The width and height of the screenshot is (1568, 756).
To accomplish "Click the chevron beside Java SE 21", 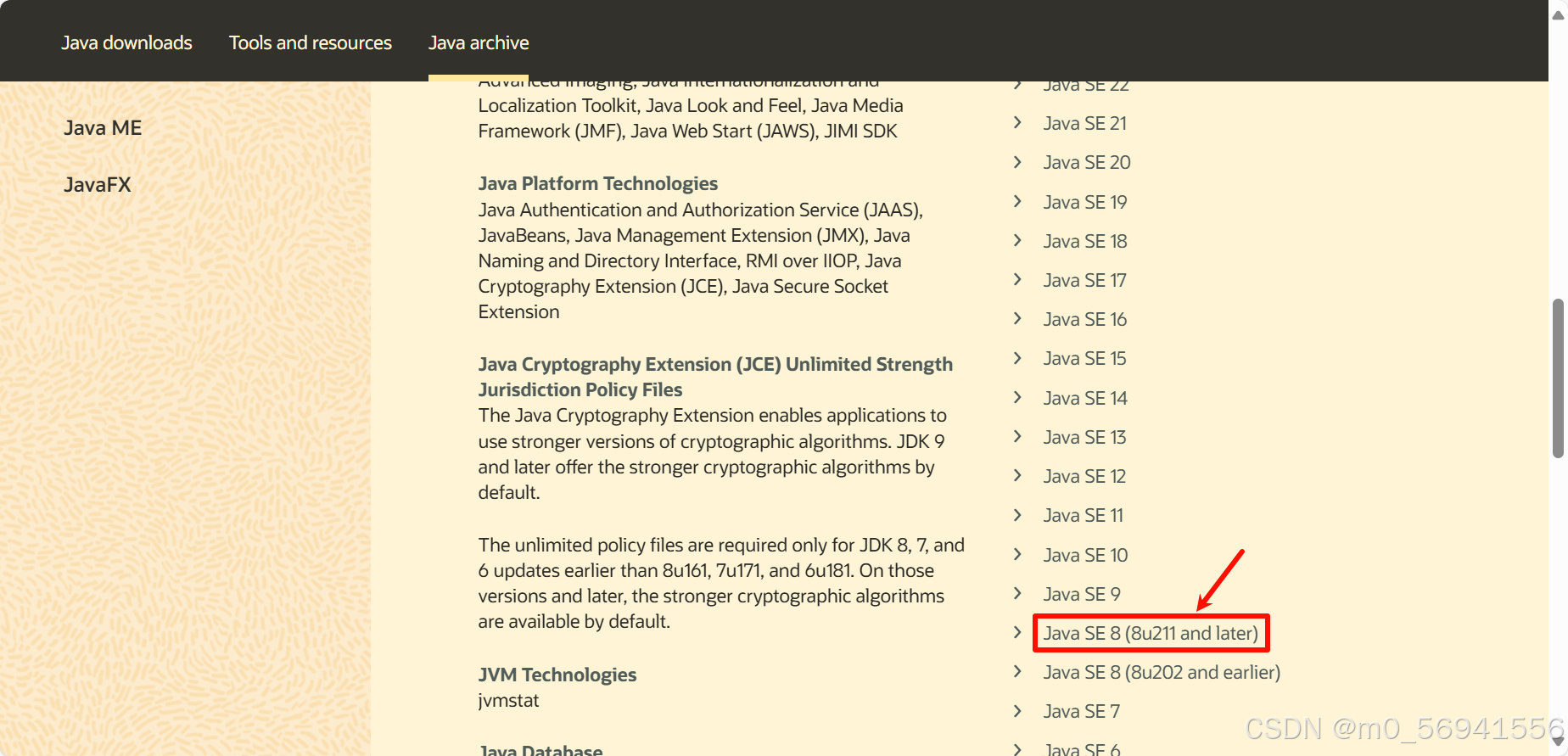I will 1017,122.
